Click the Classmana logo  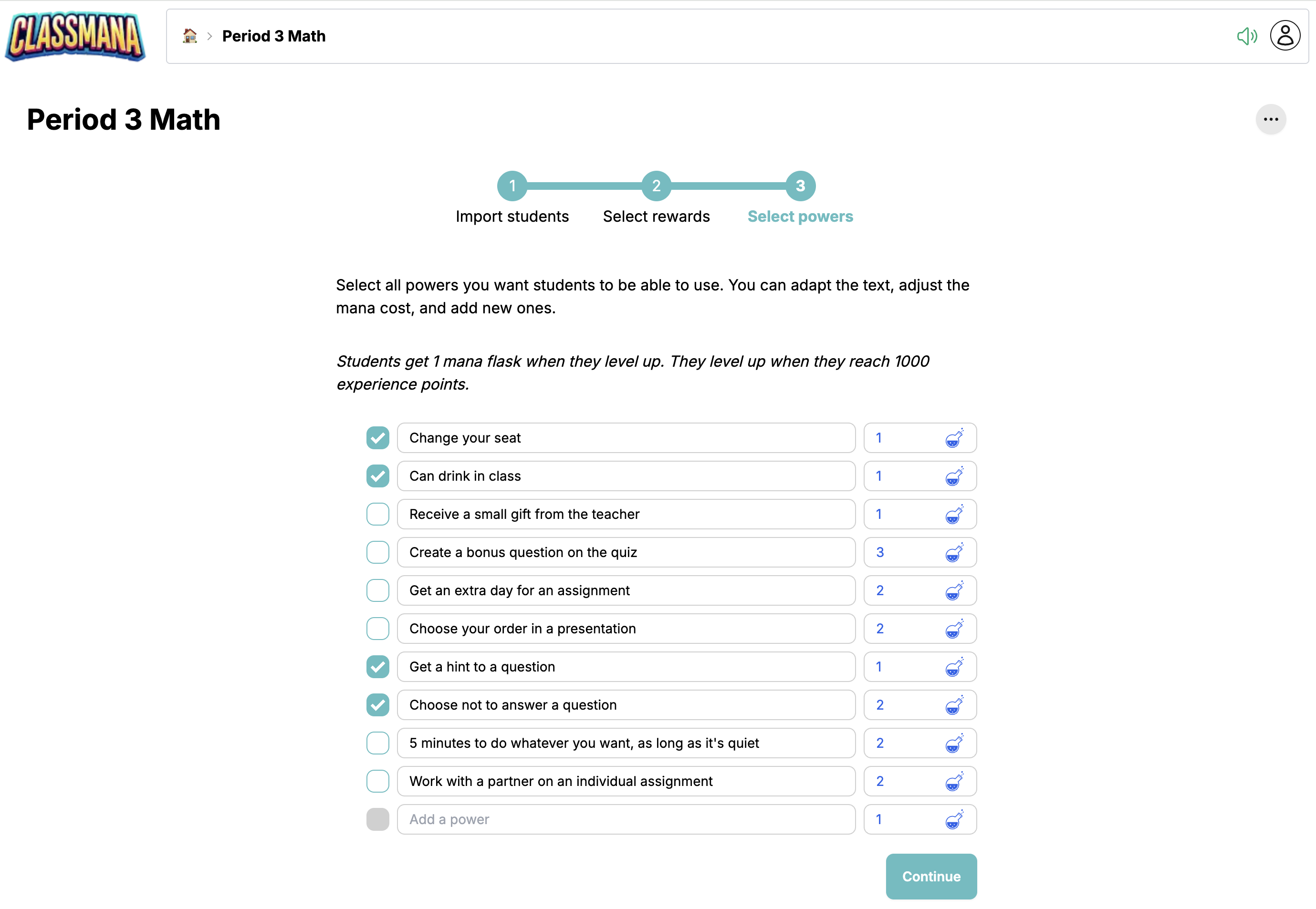(x=75, y=36)
